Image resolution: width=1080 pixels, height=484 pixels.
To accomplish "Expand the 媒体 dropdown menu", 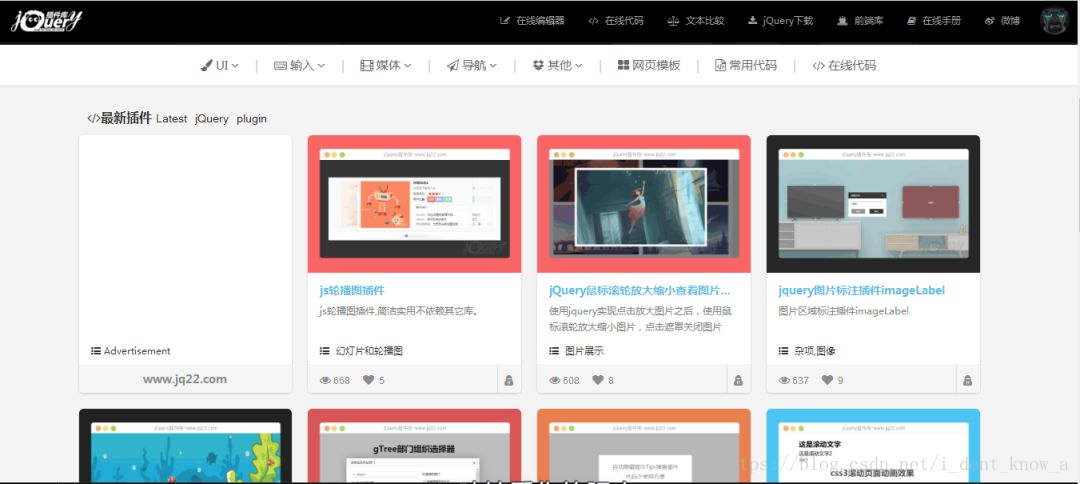I will click(x=386, y=65).
